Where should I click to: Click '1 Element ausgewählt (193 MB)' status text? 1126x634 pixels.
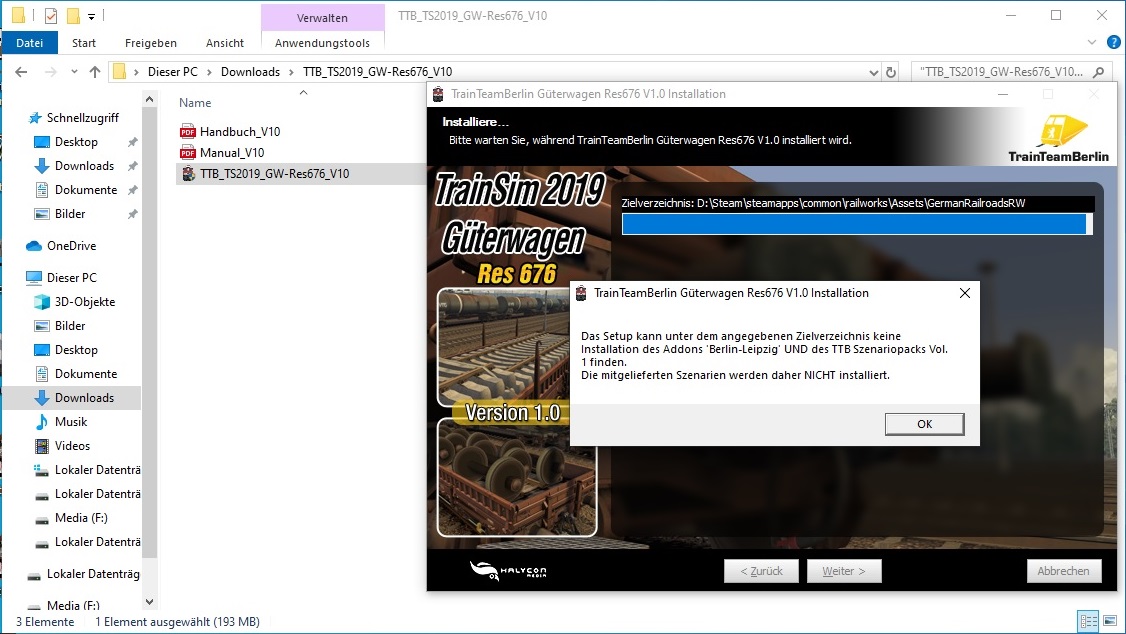coord(177,622)
